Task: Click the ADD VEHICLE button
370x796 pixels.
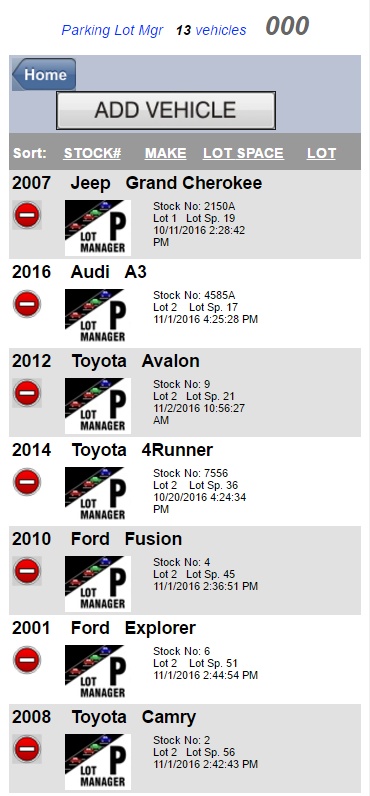Action: pos(166,110)
